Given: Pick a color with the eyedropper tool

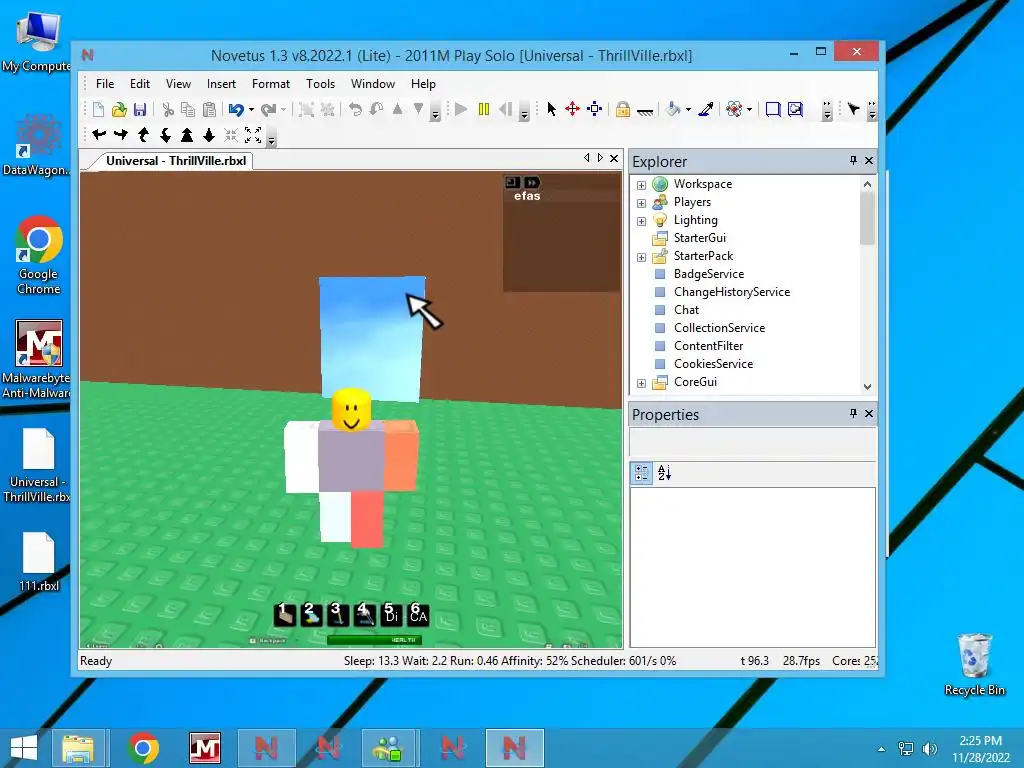Looking at the screenshot, I should click(705, 109).
